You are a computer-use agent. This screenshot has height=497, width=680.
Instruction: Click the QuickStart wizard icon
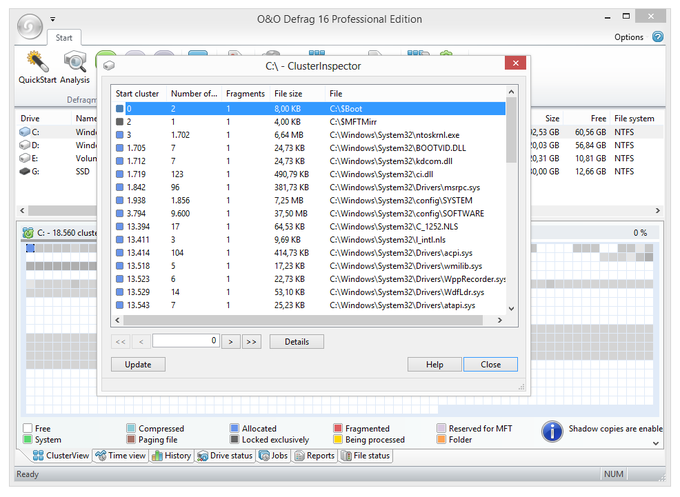point(37,62)
